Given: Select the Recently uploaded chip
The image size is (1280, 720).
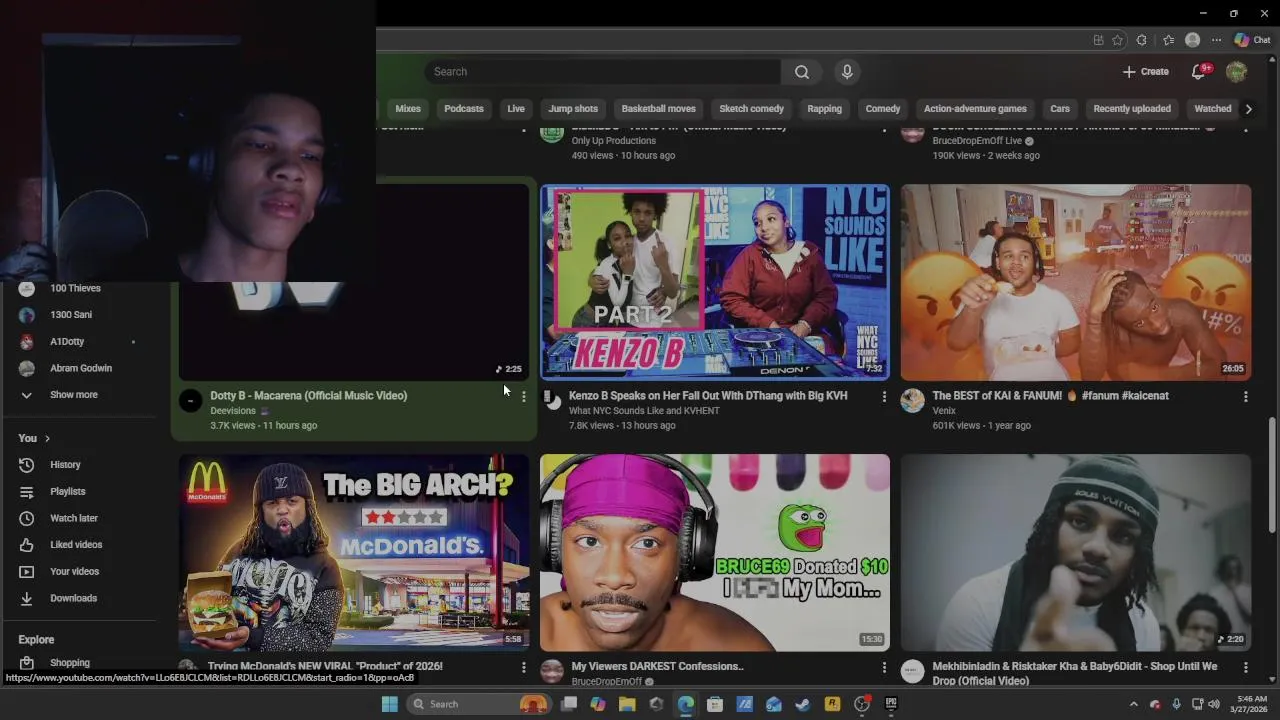Looking at the screenshot, I should pyautogui.click(x=1132, y=109).
